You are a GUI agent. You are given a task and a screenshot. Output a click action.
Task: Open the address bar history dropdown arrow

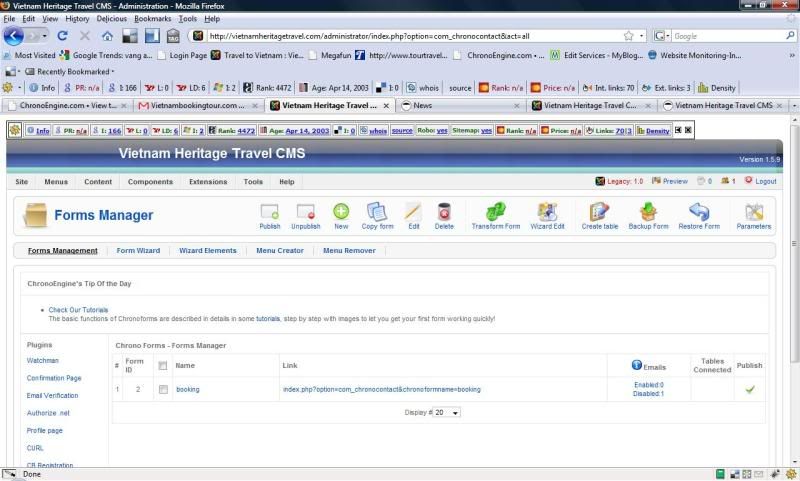pos(641,36)
